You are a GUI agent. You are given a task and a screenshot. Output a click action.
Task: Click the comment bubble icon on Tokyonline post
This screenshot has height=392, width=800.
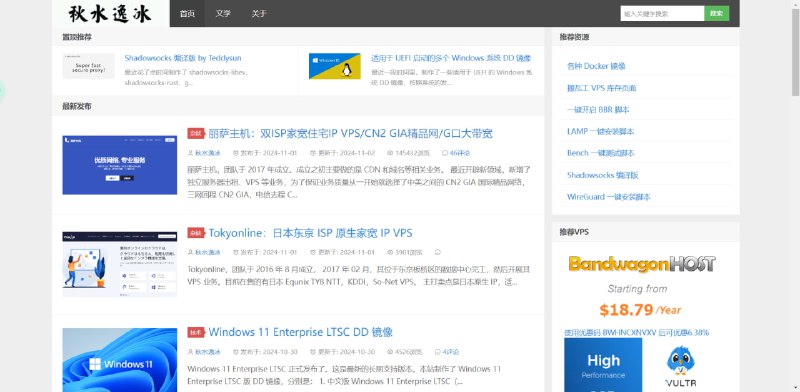click(438, 252)
